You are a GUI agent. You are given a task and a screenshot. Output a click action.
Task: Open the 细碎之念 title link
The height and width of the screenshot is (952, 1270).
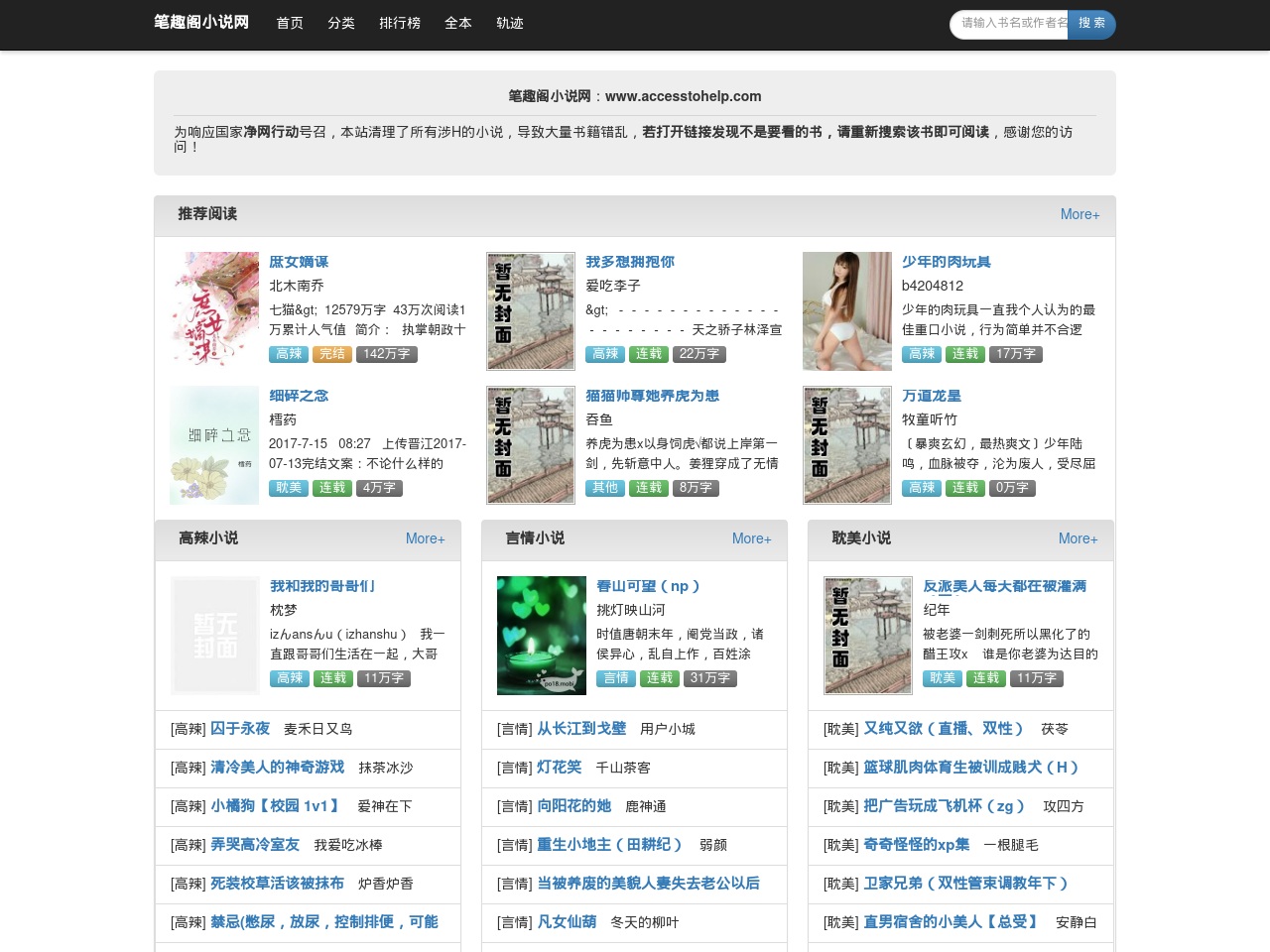click(299, 396)
